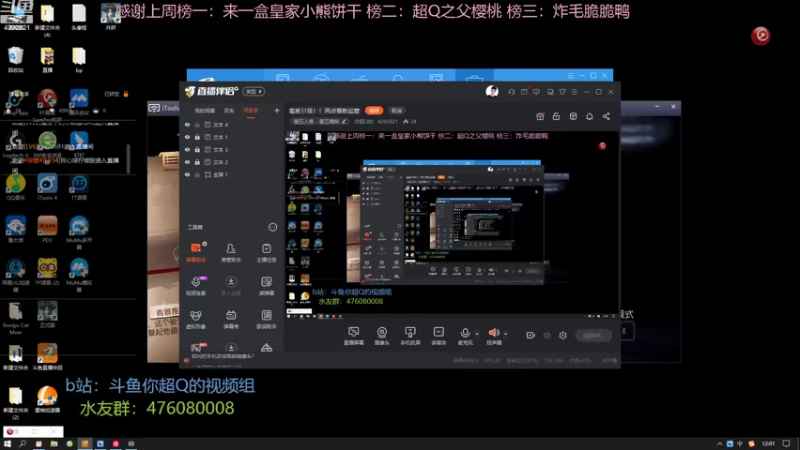Open the 歌词助手 tool
800x450 pixels.
pyautogui.click(x=266, y=319)
